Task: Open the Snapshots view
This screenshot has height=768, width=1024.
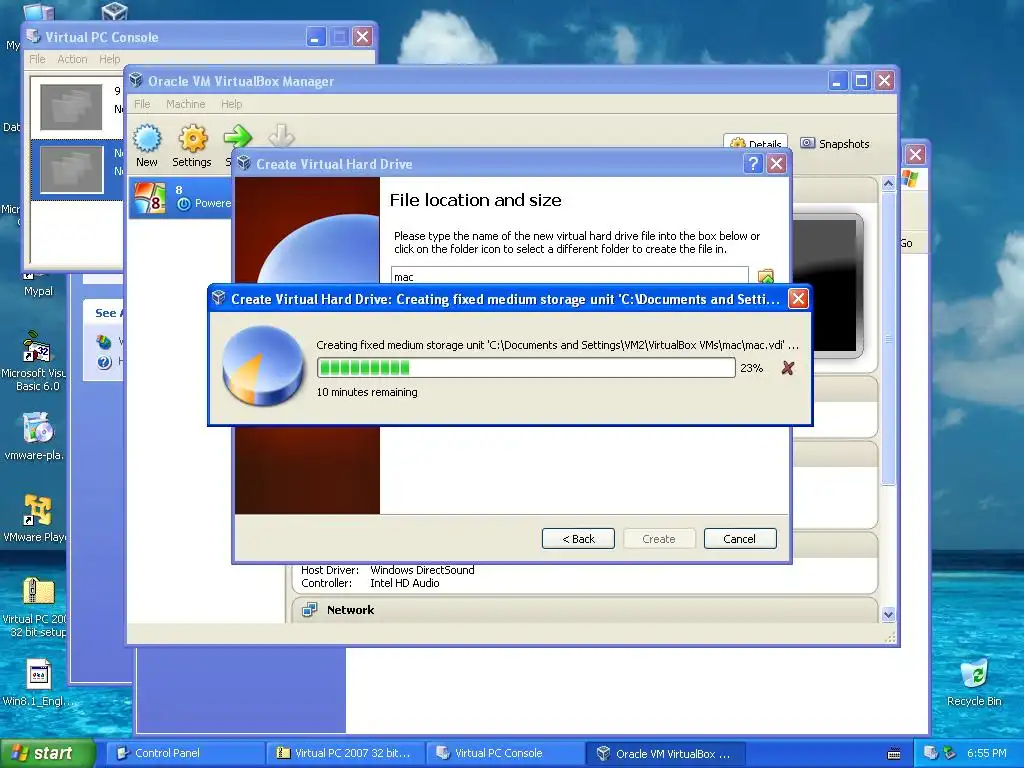Action: pyautogui.click(x=835, y=144)
